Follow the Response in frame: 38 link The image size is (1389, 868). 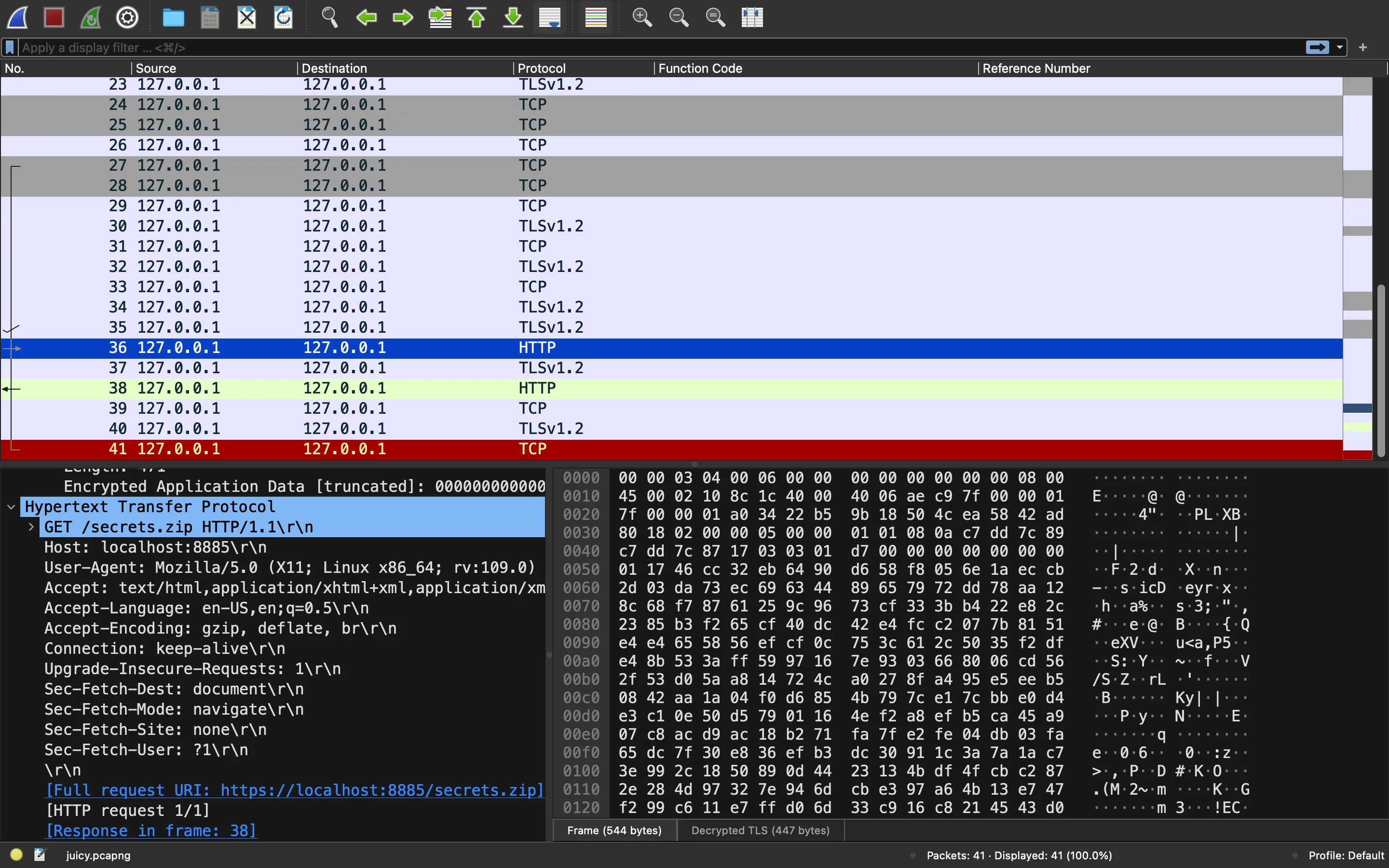click(x=151, y=831)
